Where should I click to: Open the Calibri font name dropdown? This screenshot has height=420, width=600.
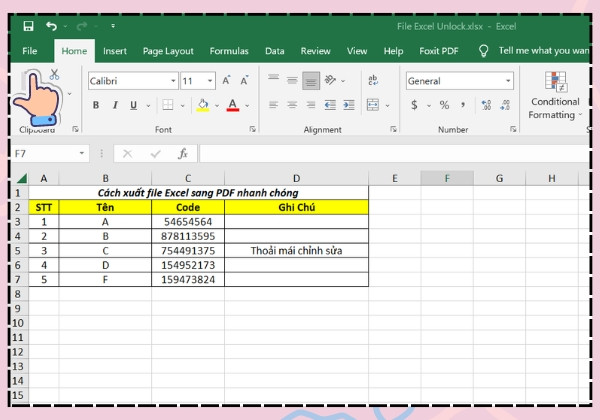(173, 81)
